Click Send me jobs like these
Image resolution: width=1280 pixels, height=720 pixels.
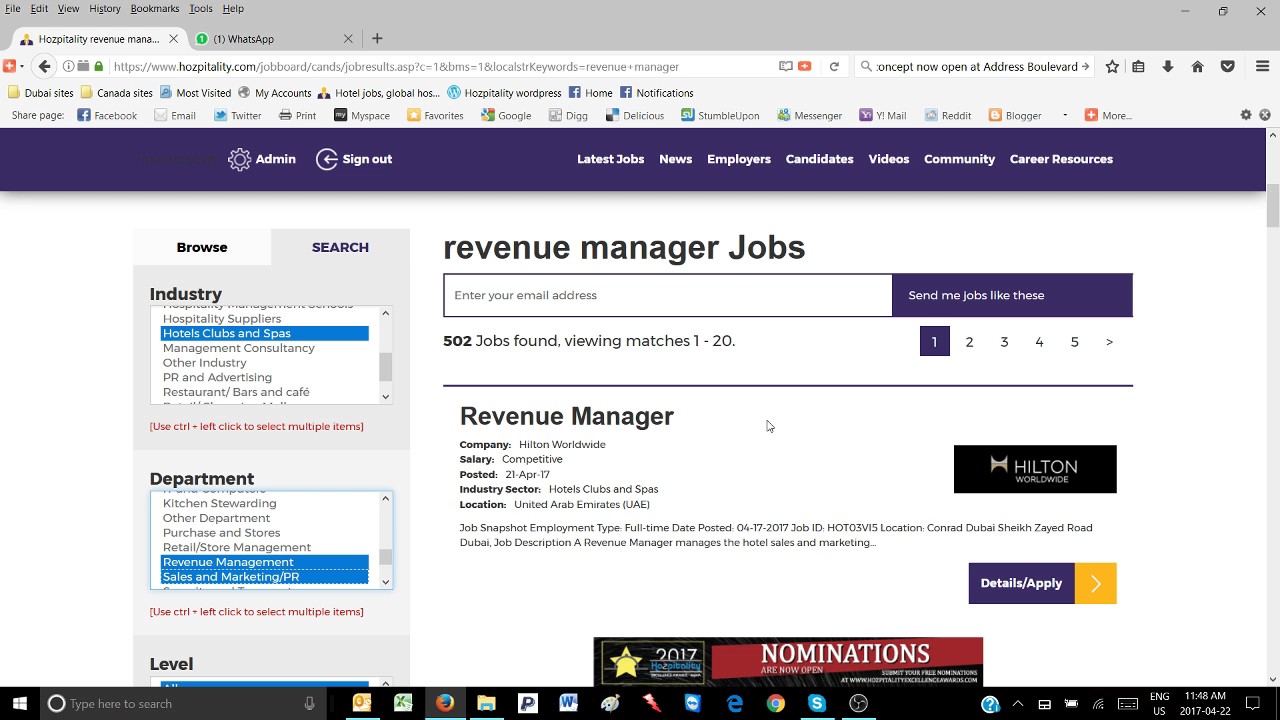tap(1012, 295)
